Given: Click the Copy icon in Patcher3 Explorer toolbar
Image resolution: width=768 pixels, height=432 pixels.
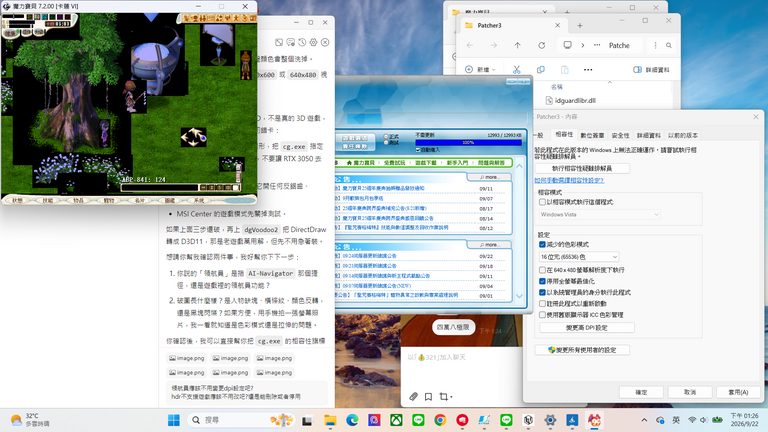Looking at the screenshot, I should [540, 70].
